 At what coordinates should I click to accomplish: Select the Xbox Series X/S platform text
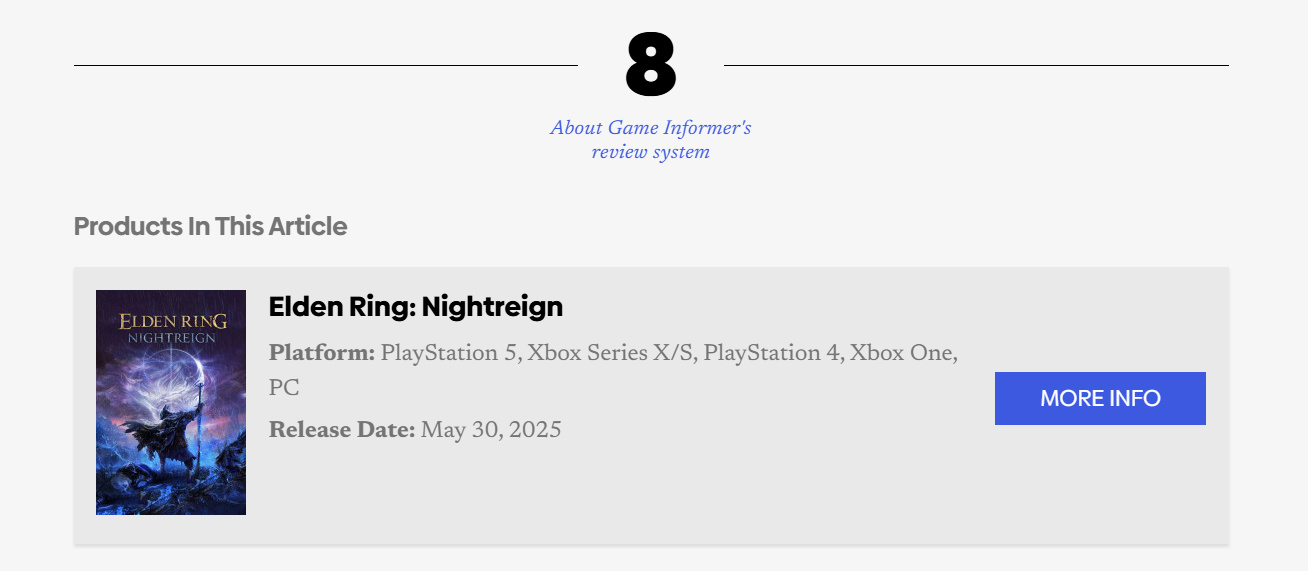(x=610, y=354)
